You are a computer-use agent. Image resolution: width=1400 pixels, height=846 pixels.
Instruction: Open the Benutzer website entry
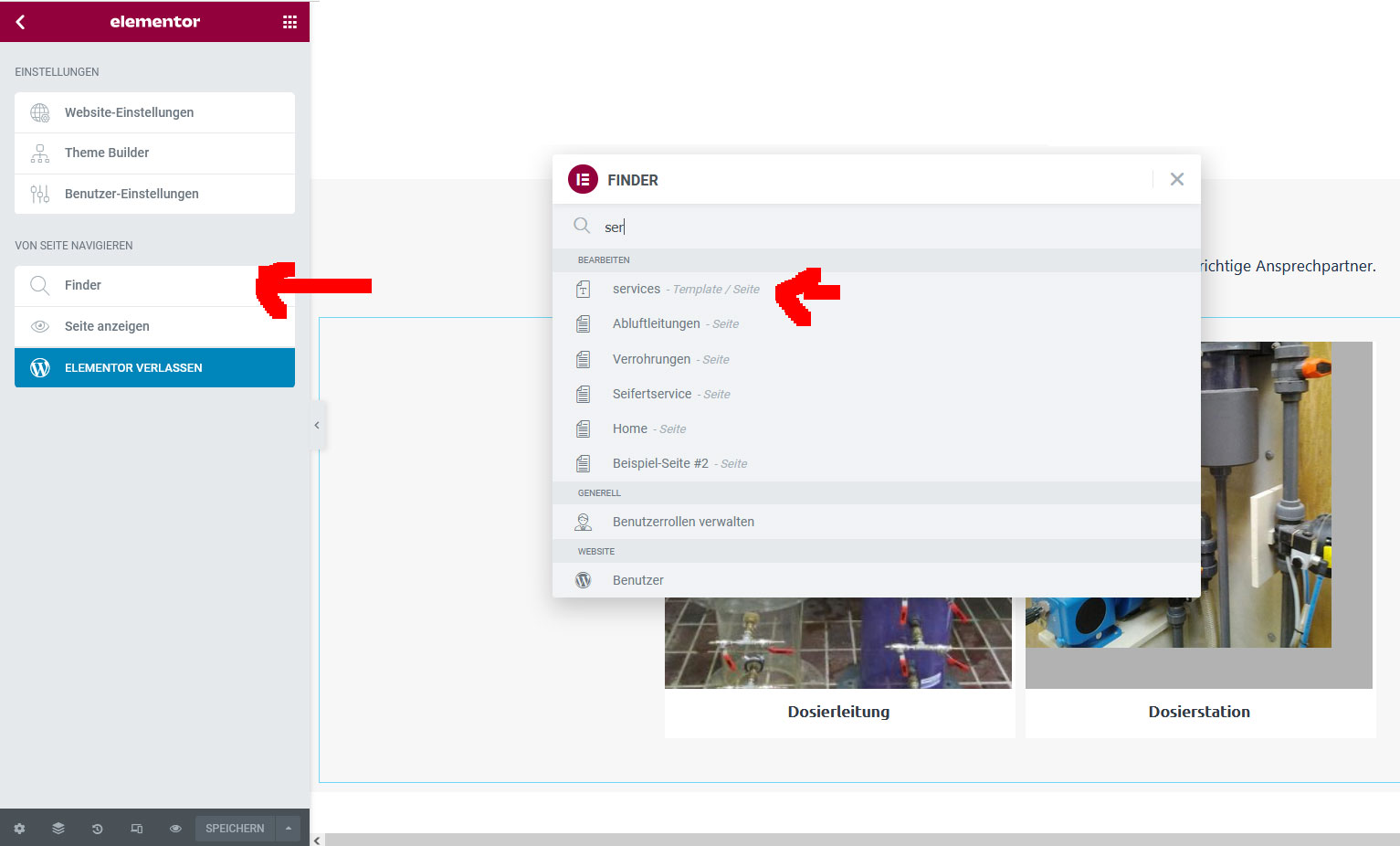(x=877, y=580)
